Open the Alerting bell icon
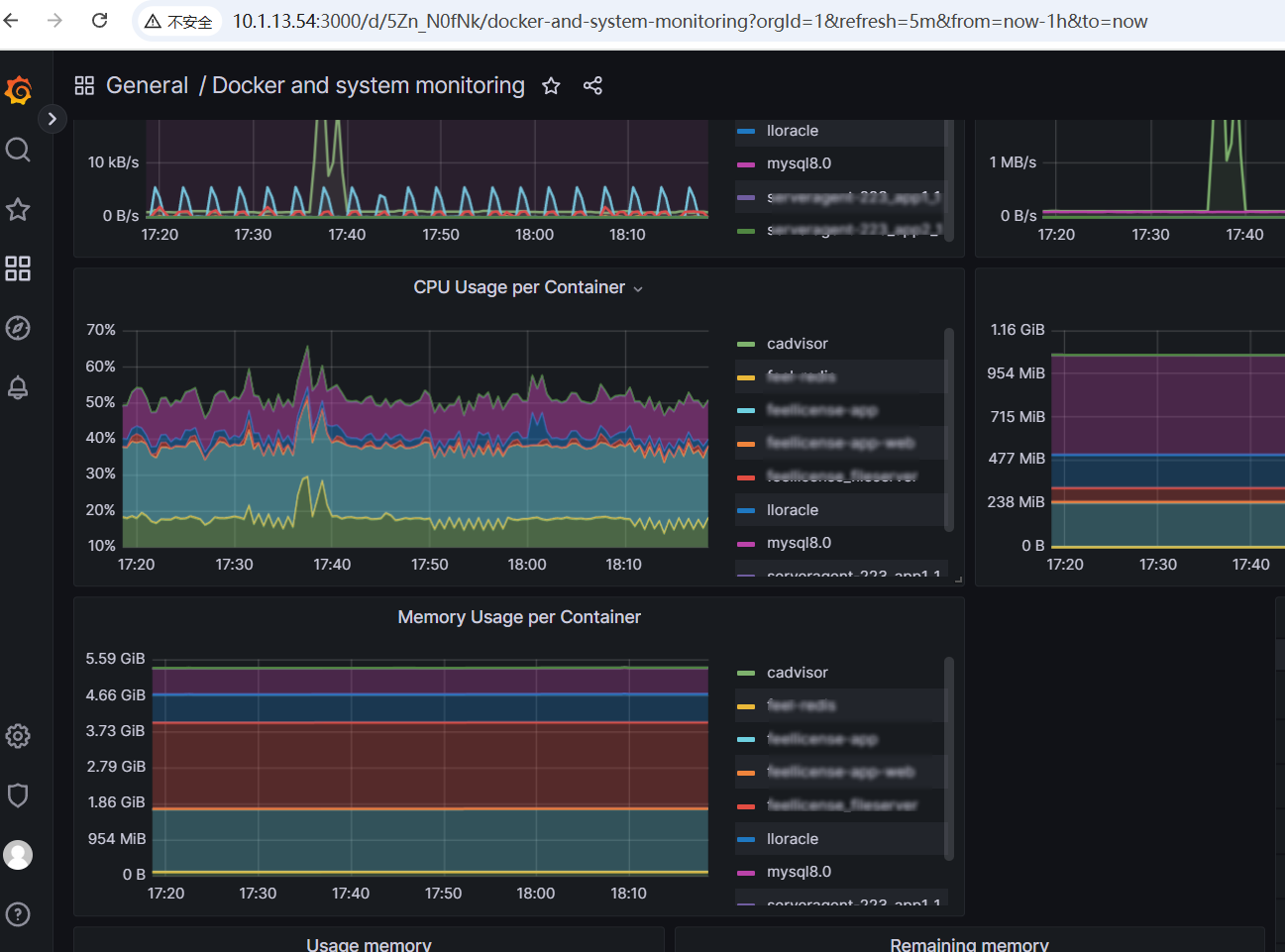Viewport: 1285px width, 952px height. click(18, 387)
